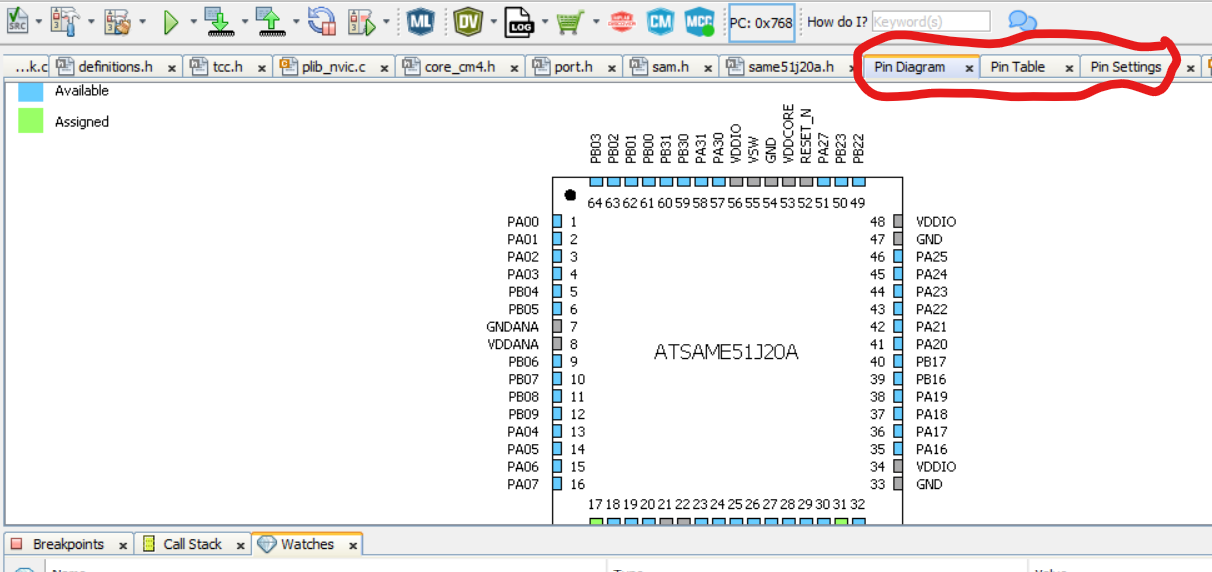This screenshot has width=1212, height=572.
Task: Open the MCC configurator icon
Action: pyautogui.click(x=699, y=20)
